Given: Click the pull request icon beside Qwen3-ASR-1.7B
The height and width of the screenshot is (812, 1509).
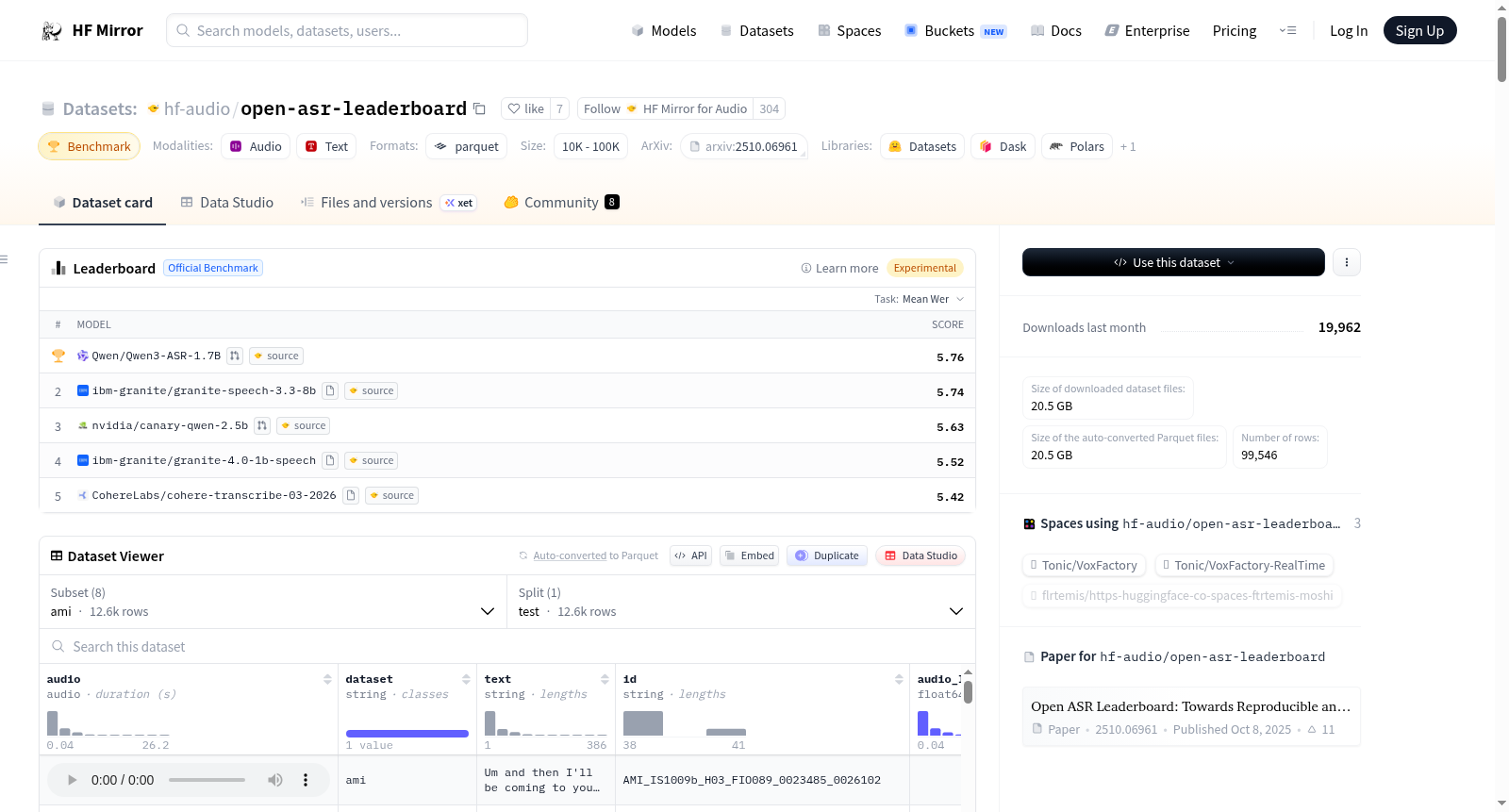Looking at the screenshot, I should pyautogui.click(x=235, y=356).
